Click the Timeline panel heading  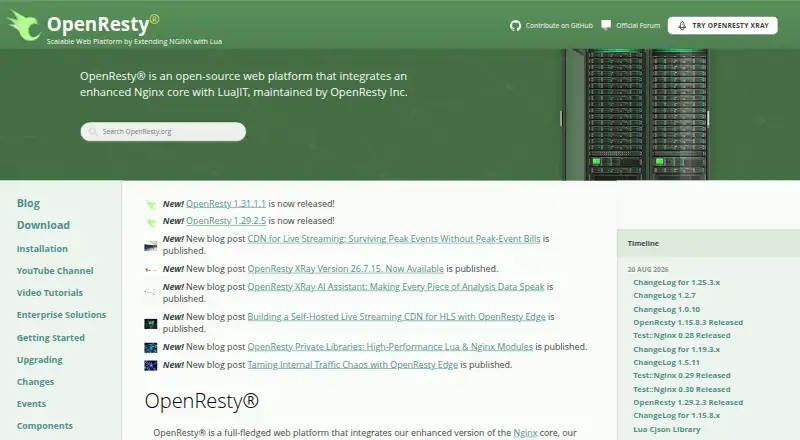pos(643,243)
